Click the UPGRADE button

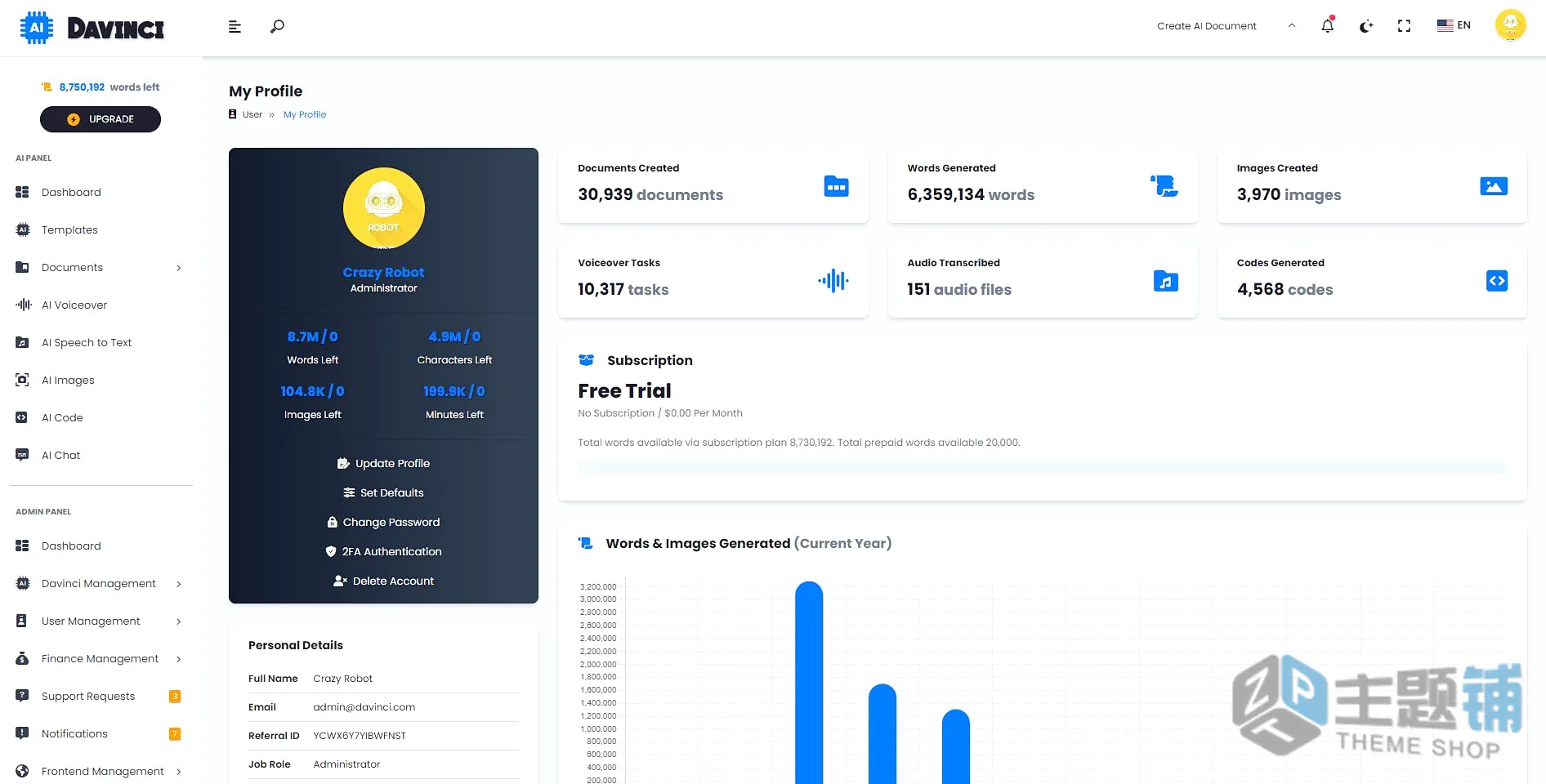[101, 119]
